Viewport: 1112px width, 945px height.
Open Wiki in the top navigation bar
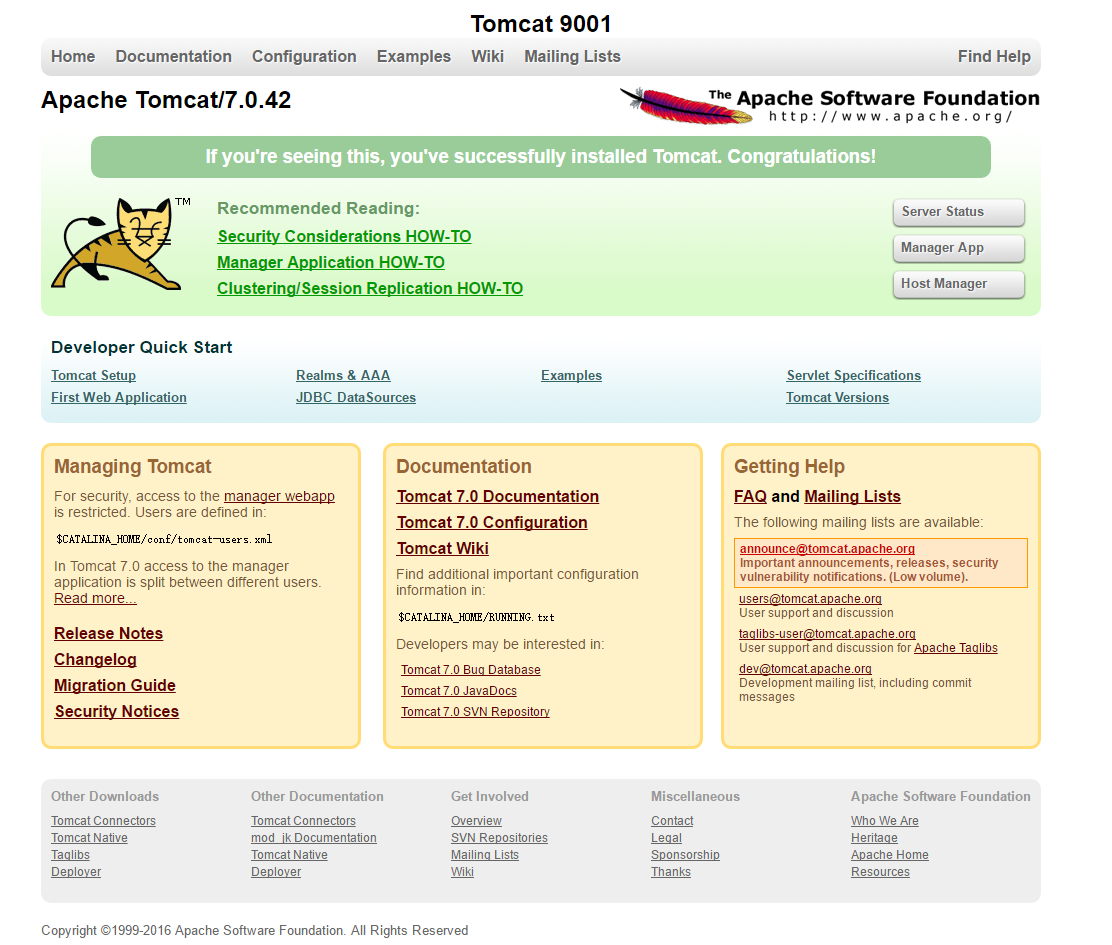click(x=488, y=57)
